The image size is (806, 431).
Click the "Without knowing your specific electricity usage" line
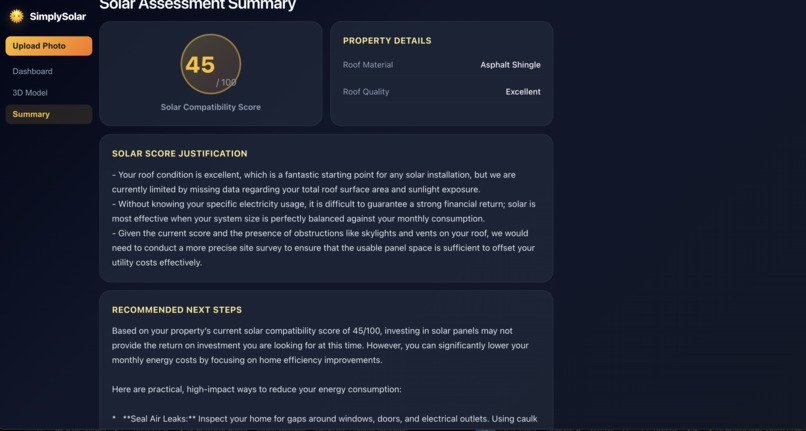[324, 204]
